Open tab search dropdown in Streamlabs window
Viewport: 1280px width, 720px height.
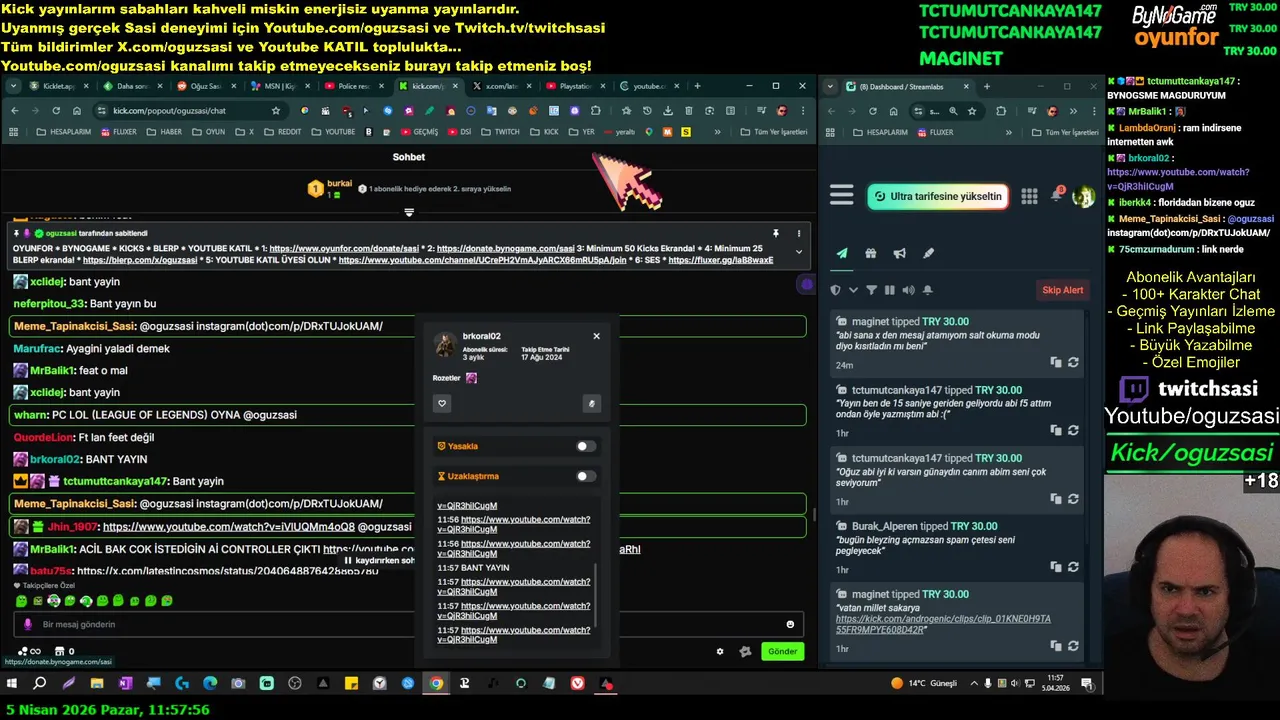pos(831,86)
